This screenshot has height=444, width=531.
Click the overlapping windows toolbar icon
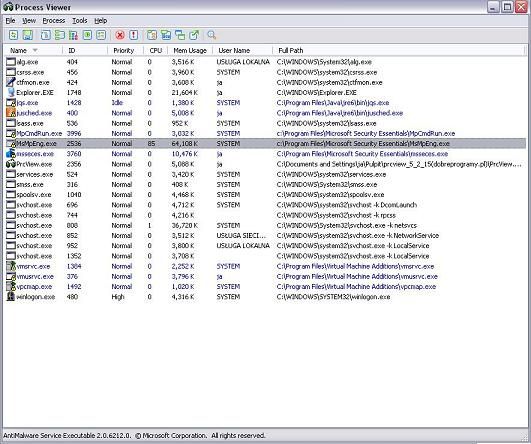click(180, 35)
